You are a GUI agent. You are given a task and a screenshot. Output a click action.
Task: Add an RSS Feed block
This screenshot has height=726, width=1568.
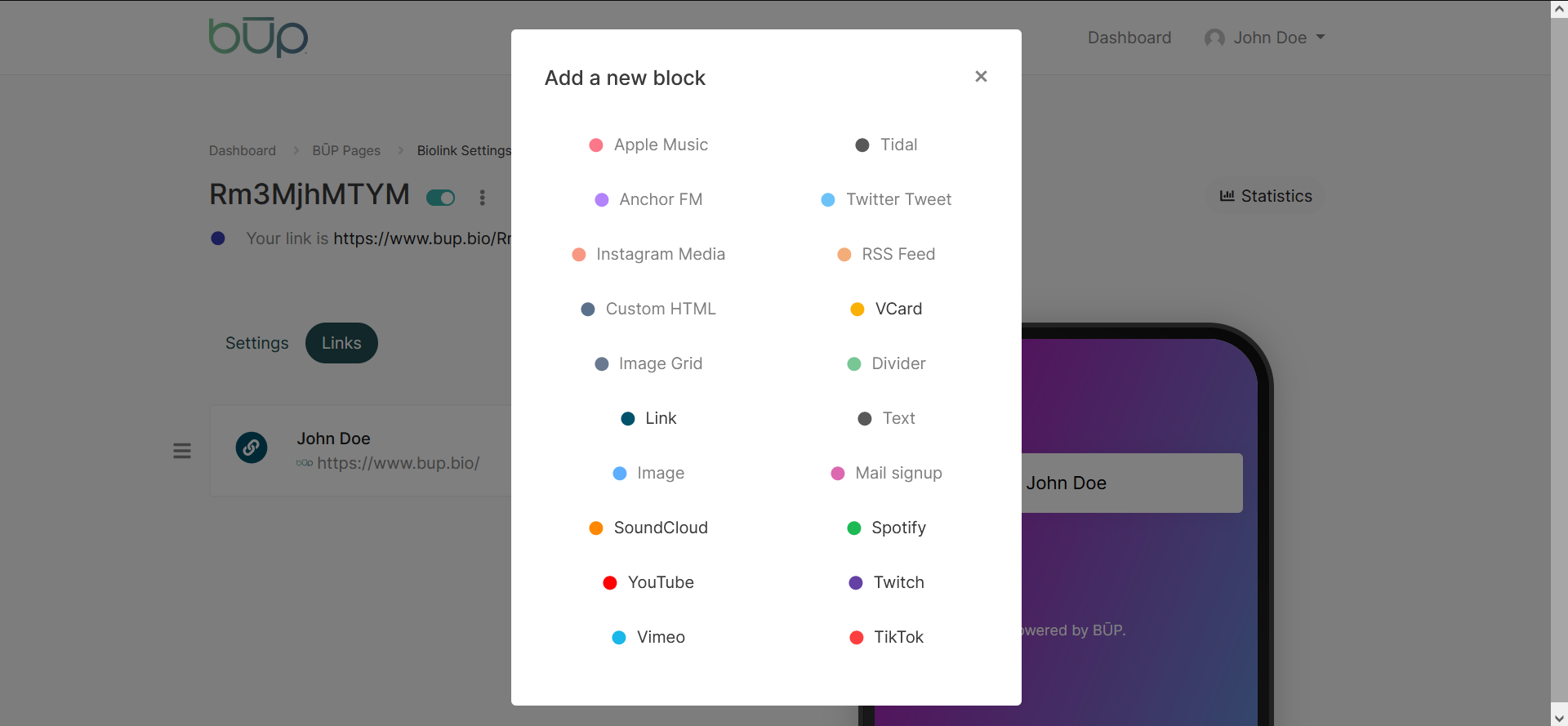pos(886,254)
